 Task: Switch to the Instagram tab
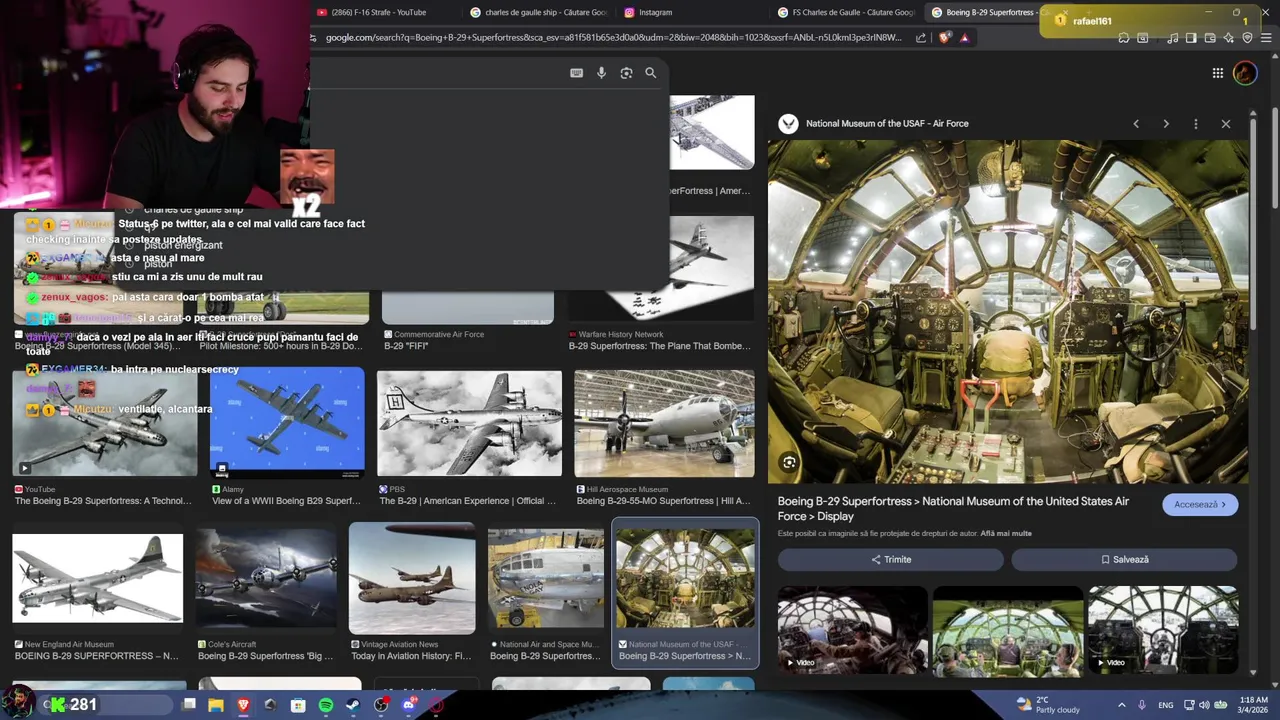coord(655,12)
